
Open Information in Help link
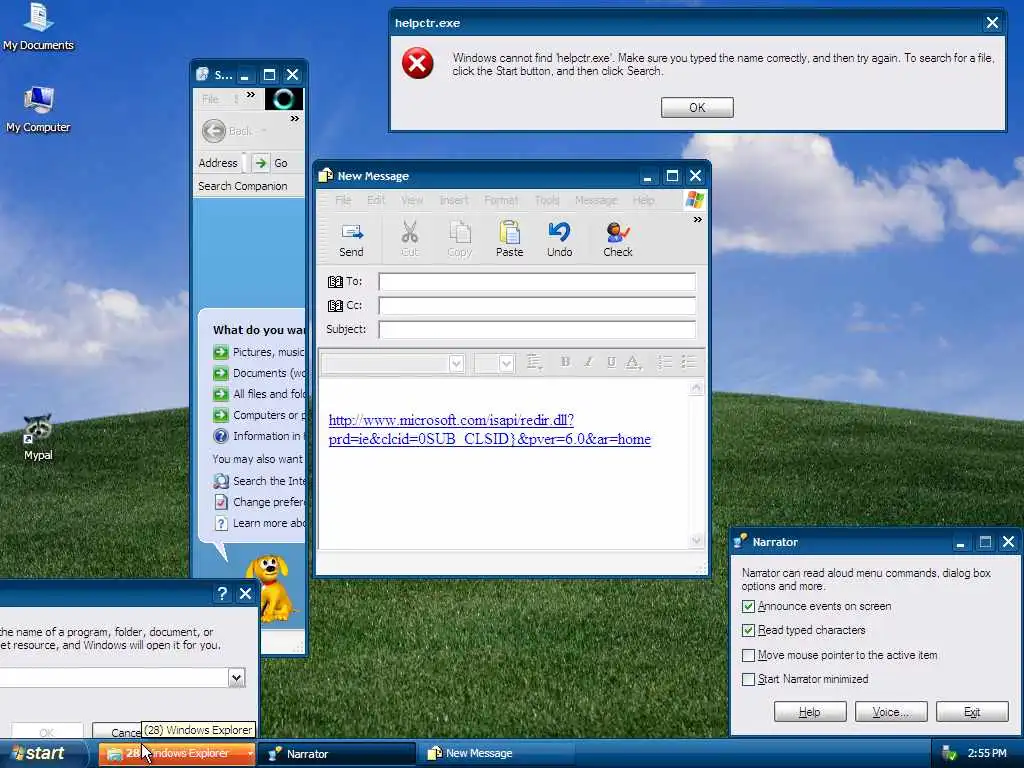[x=259, y=436]
